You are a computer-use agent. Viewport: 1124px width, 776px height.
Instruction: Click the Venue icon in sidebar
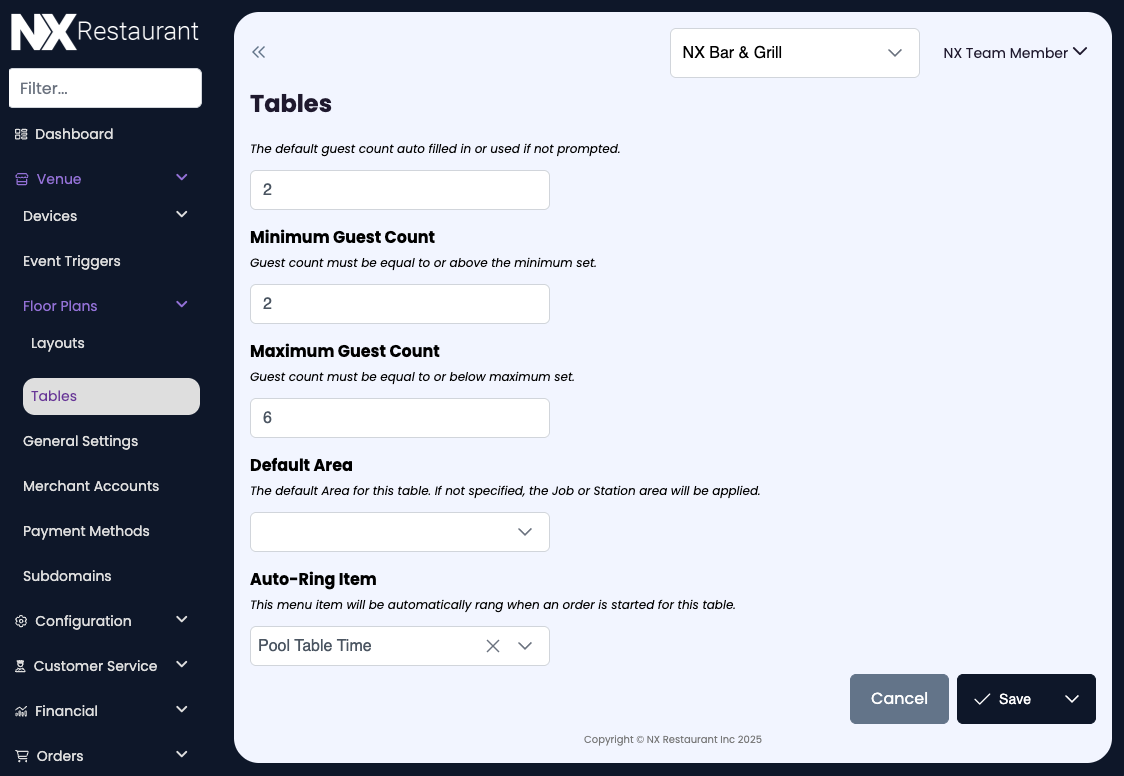click(x=22, y=179)
